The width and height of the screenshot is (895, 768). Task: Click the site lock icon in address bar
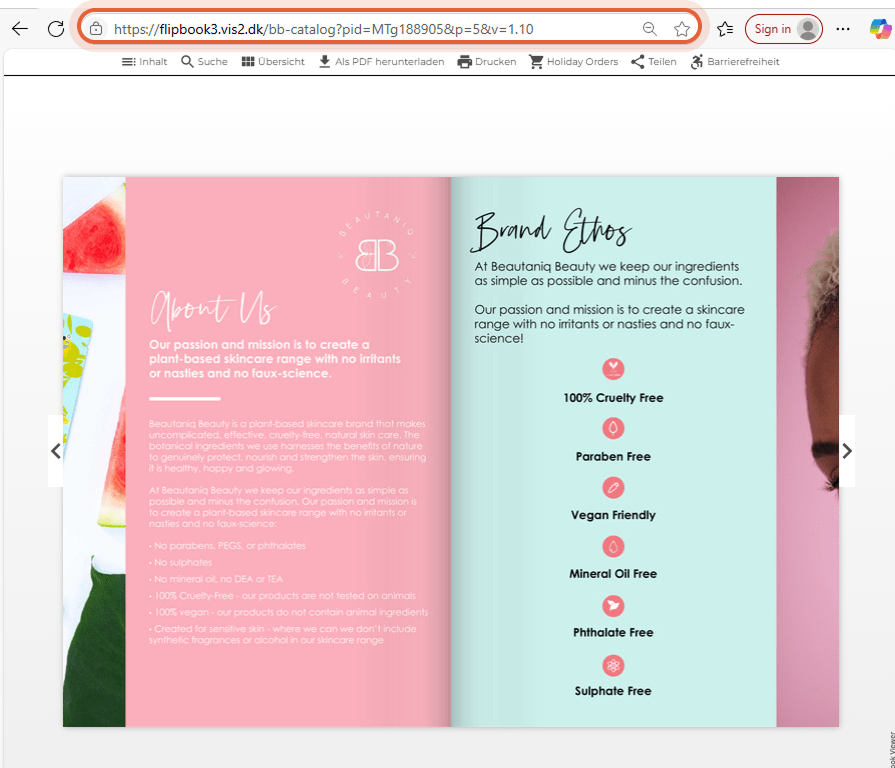96,29
